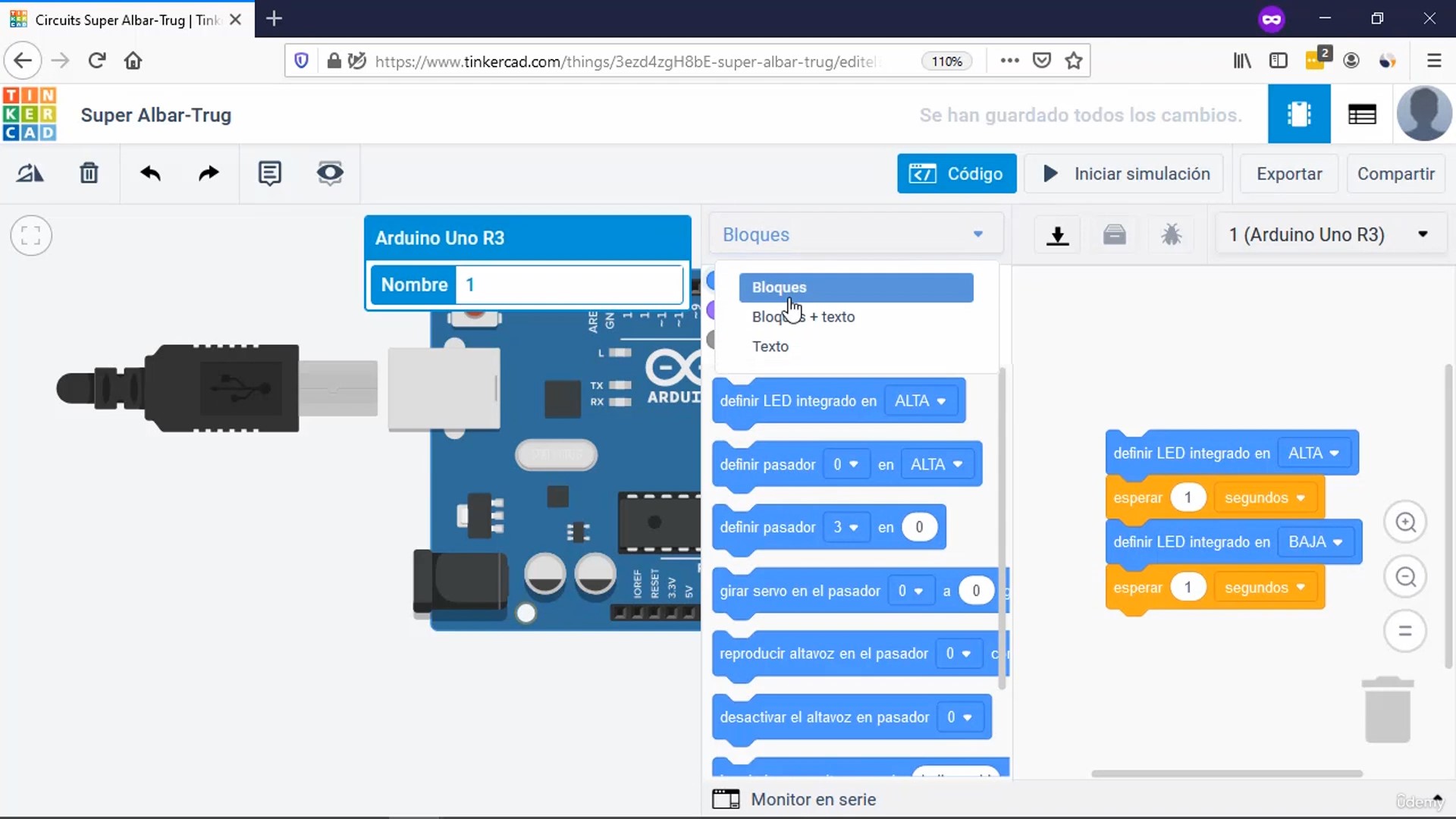Zoom in on code blocks
The width and height of the screenshot is (1456, 819).
[1405, 522]
